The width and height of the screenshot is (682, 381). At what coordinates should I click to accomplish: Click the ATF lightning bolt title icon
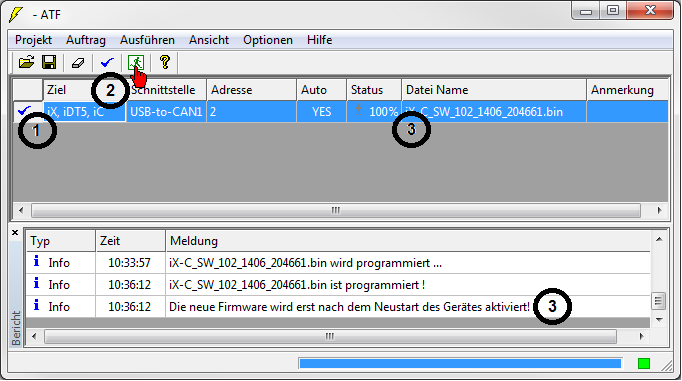pos(16,14)
